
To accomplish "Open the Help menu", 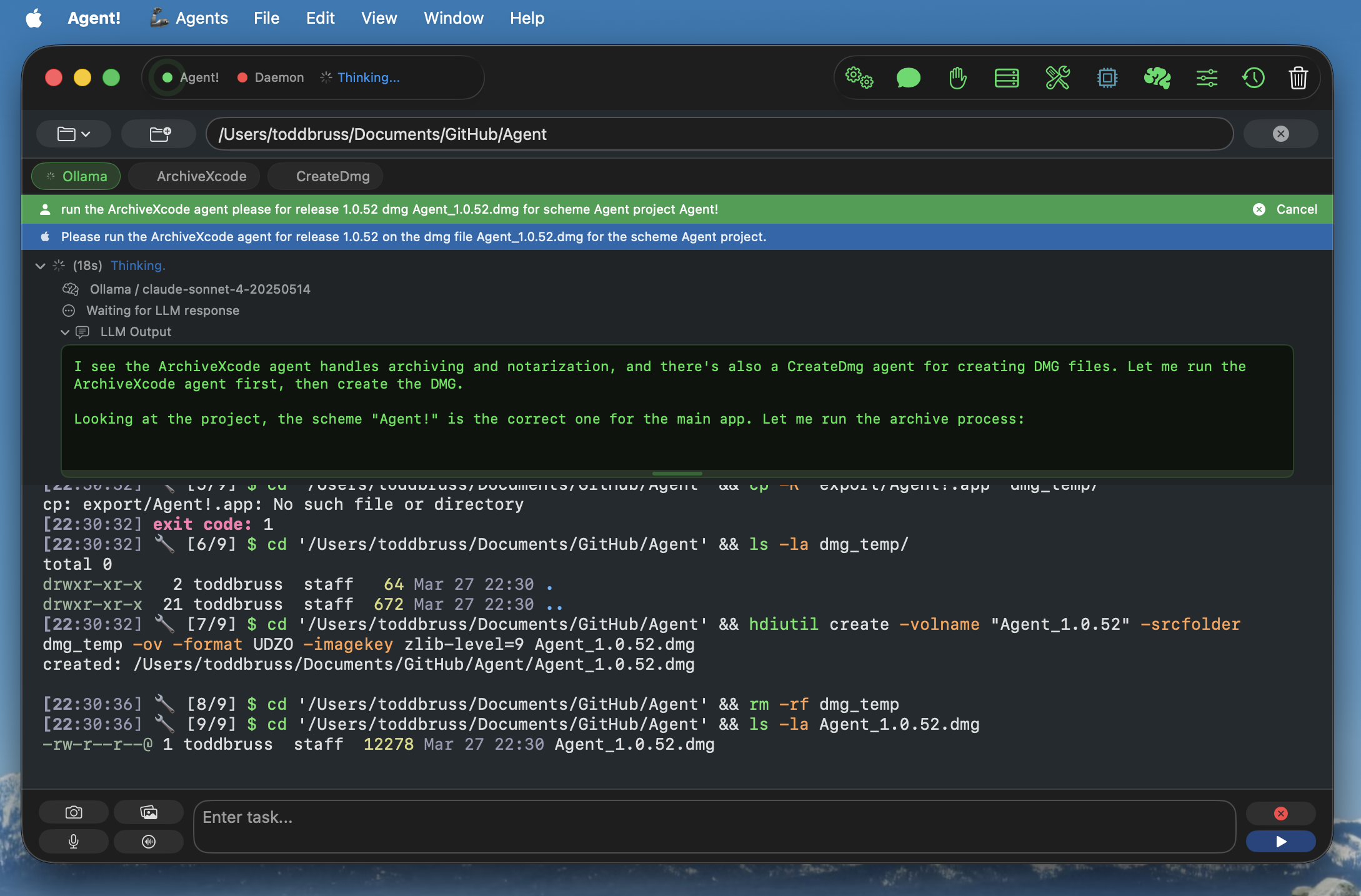I will click(527, 18).
